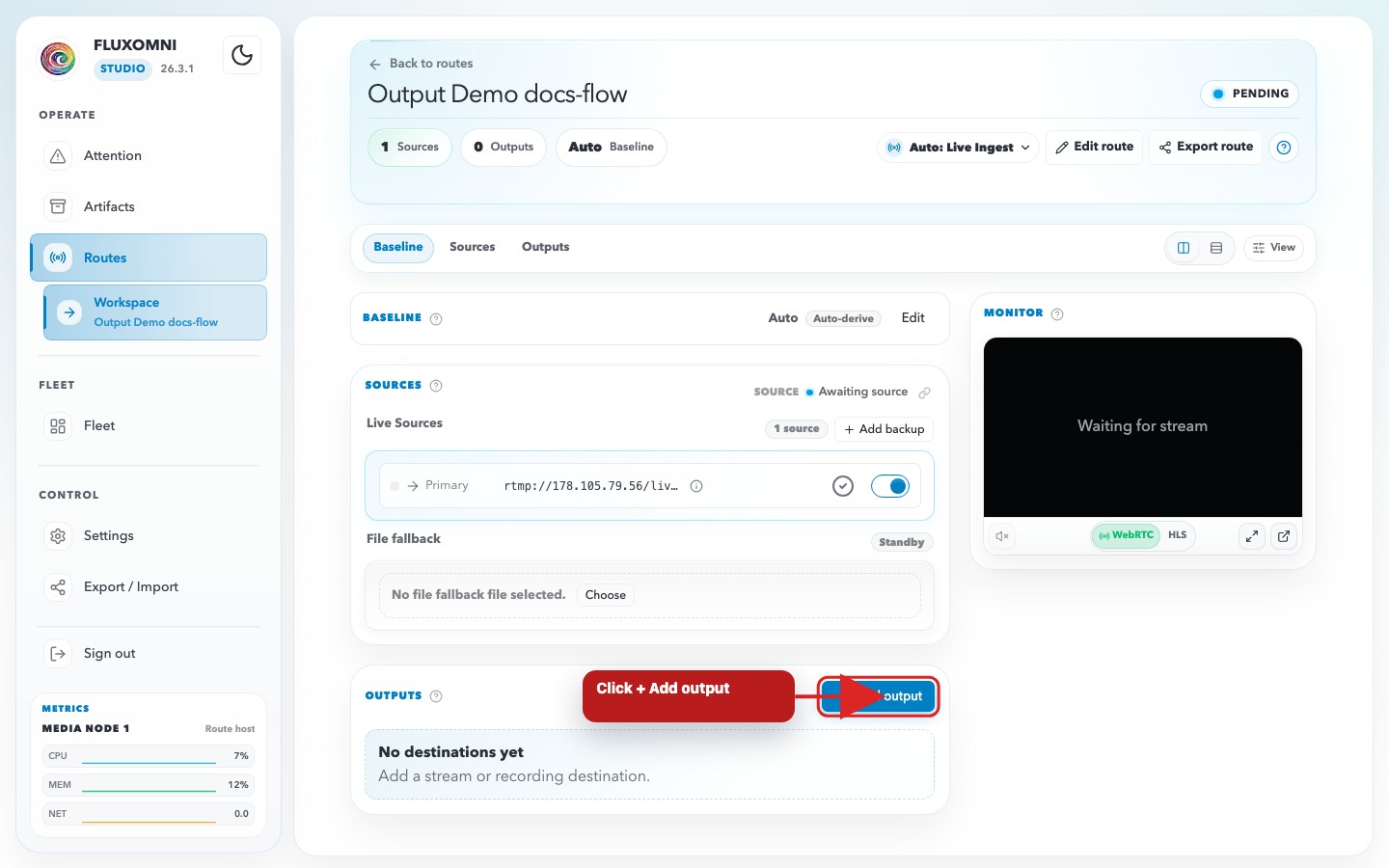This screenshot has width=1389, height=868.
Task: Switch to the Sources tab
Action: point(473,247)
